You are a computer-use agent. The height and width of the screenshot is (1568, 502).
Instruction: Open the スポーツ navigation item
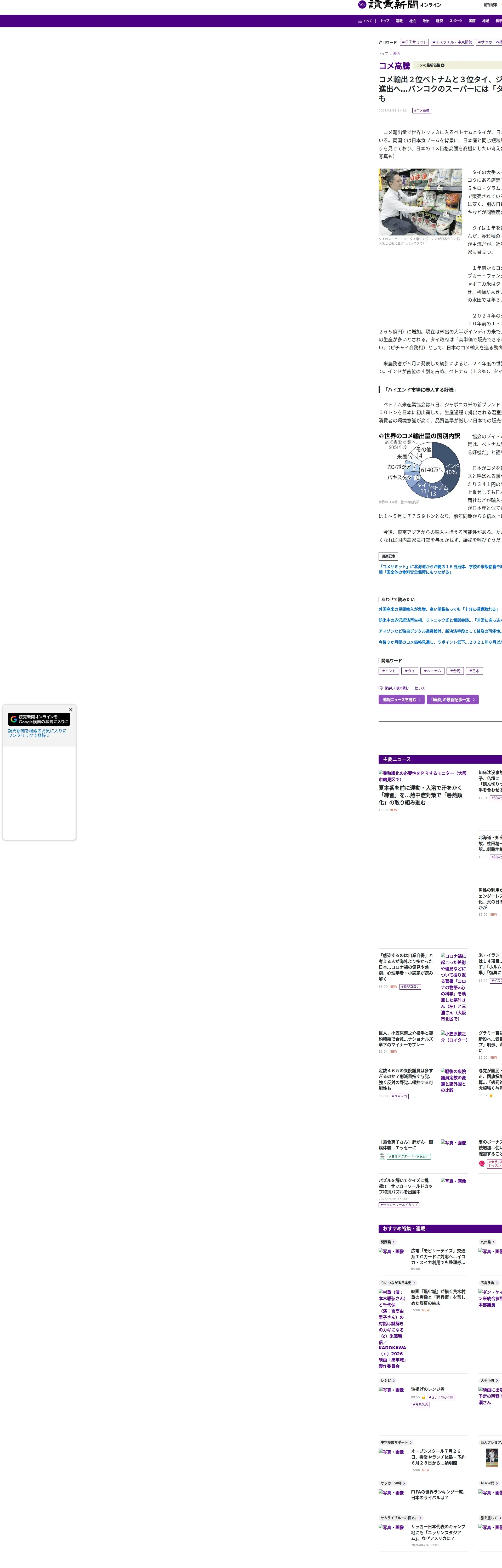(456, 21)
